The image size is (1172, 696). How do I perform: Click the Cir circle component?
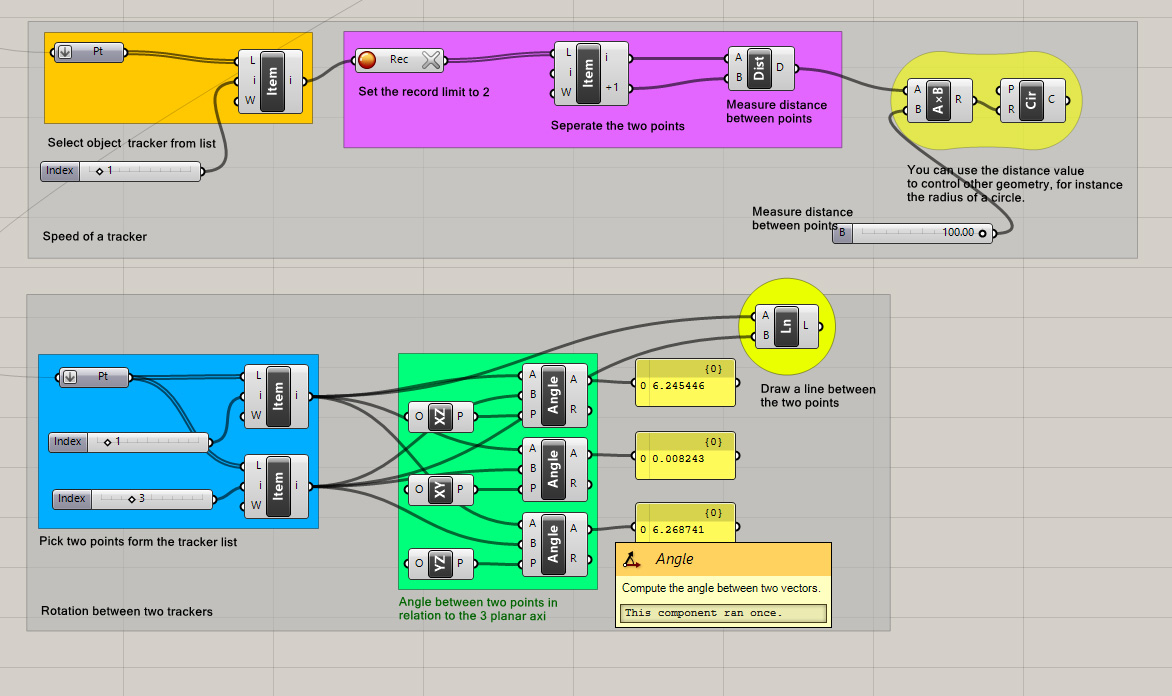pos(1030,100)
